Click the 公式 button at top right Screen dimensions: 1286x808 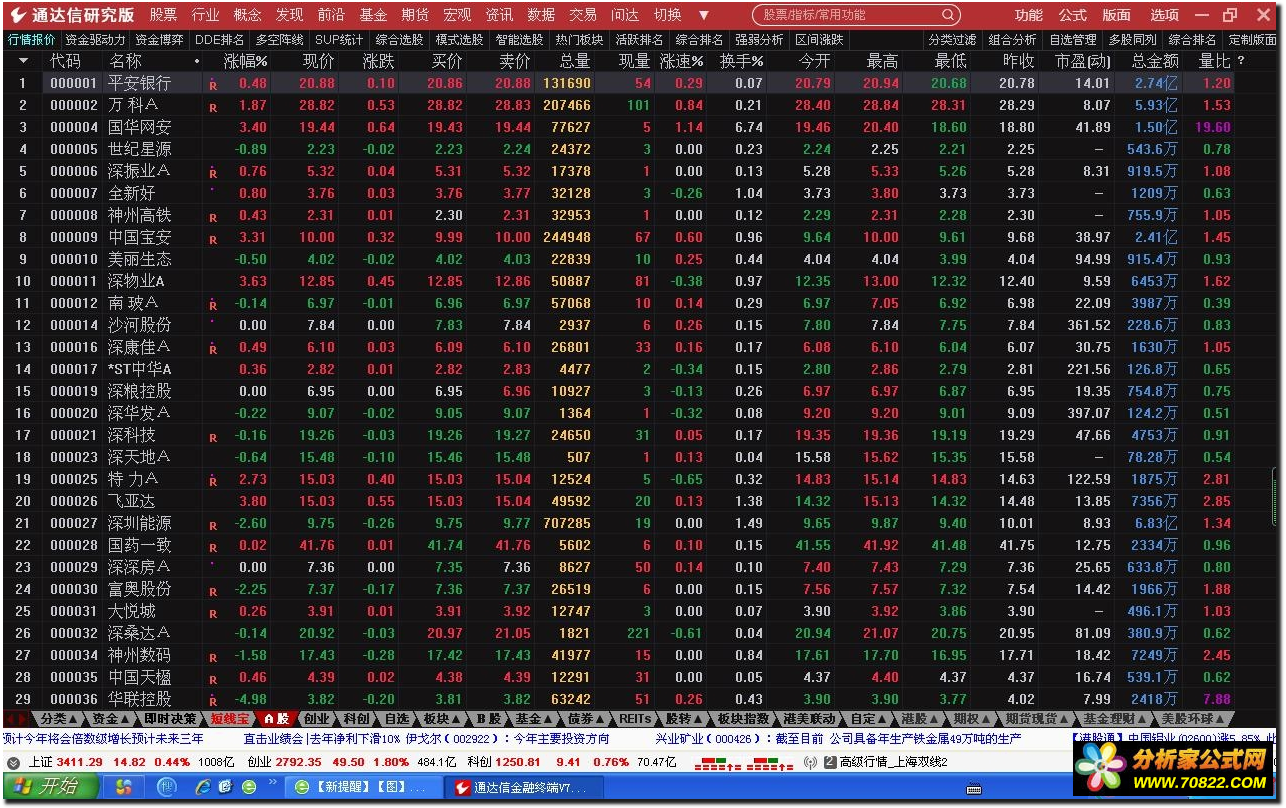pyautogui.click(x=1072, y=15)
